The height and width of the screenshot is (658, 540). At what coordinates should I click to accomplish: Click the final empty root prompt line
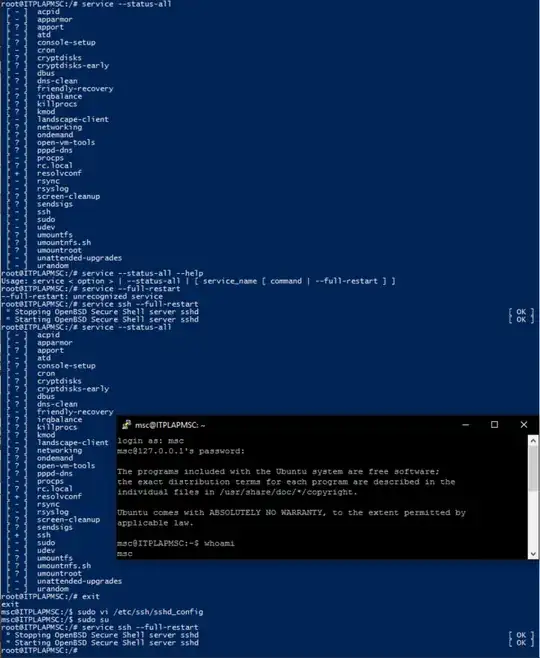point(39,650)
